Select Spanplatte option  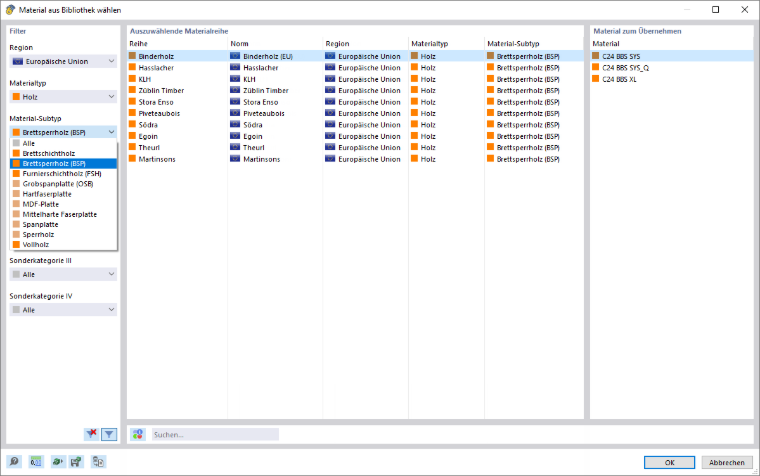coord(63,225)
